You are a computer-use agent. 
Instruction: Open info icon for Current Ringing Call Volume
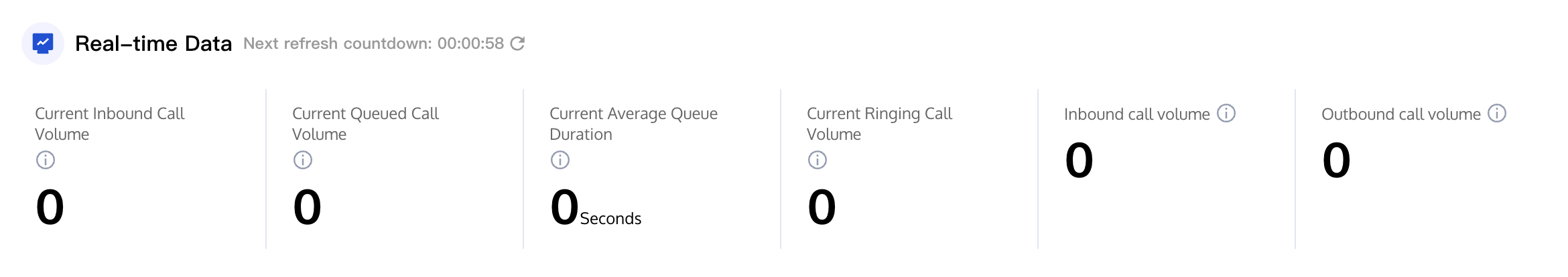click(x=818, y=160)
